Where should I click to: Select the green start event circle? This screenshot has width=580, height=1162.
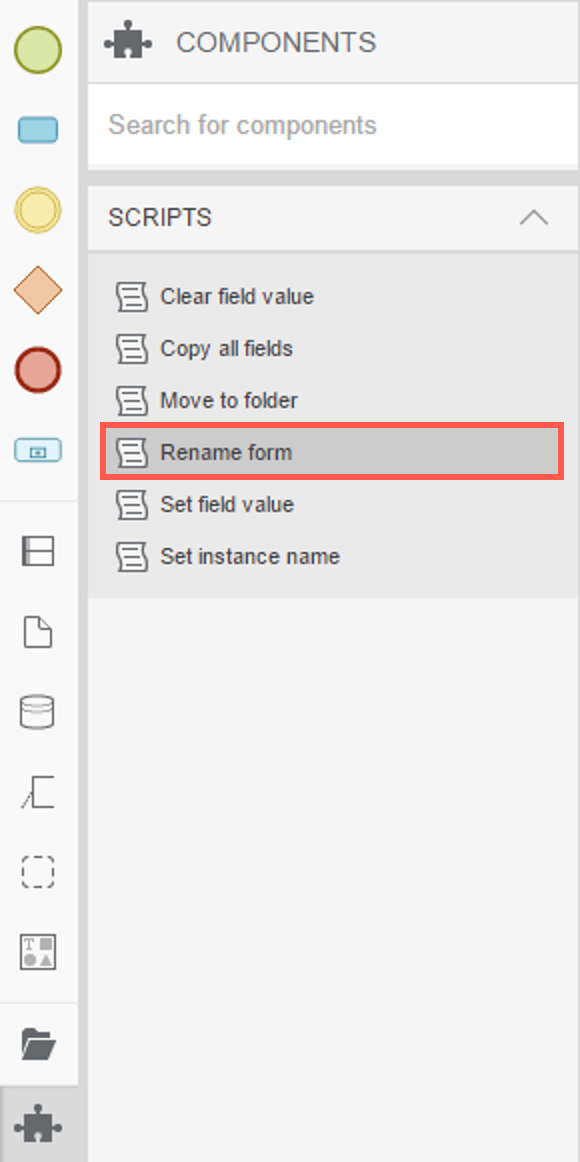tap(38, 50)
